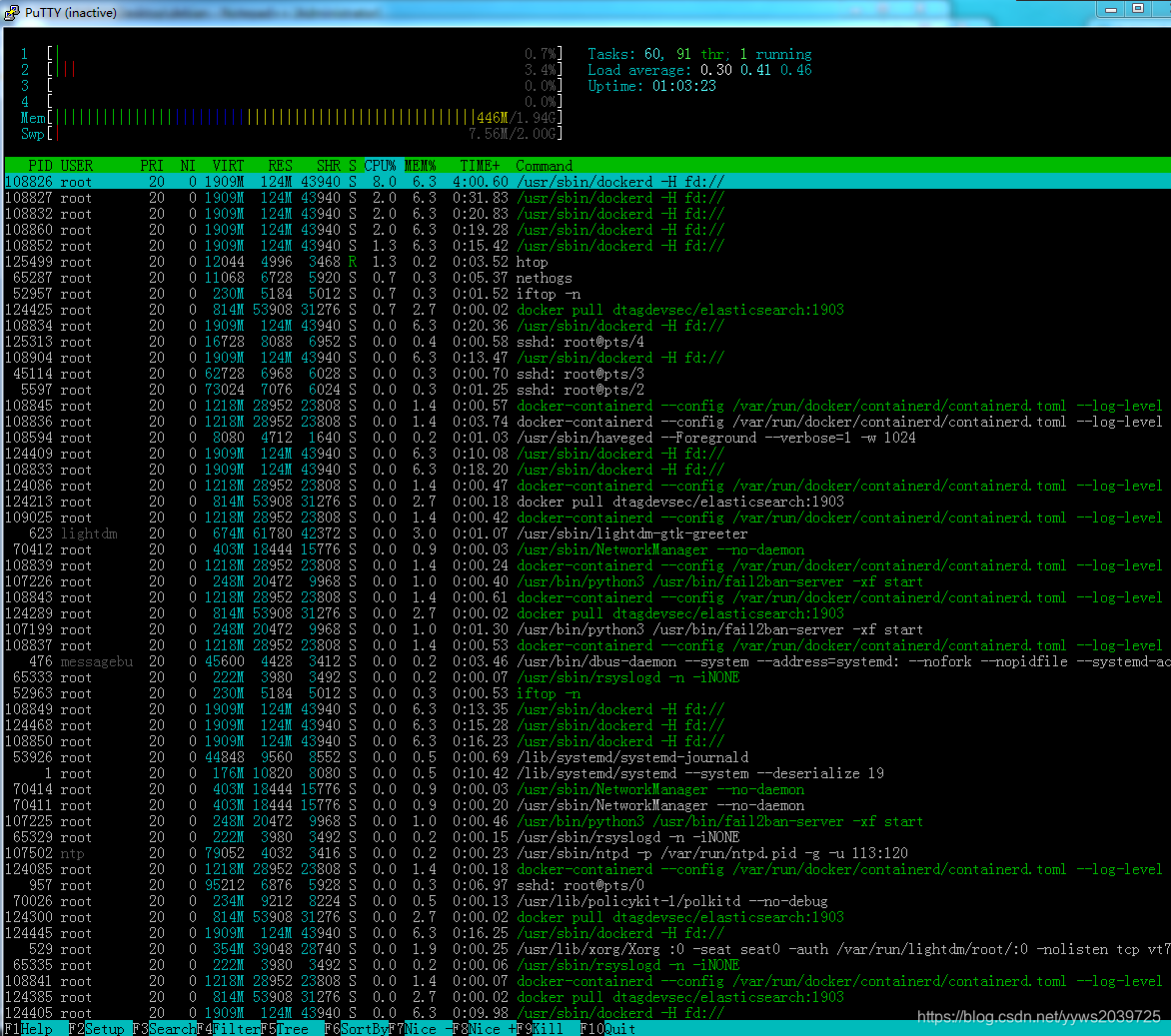Sort by the VIRT column header
Viewport: 1171px width, 1036px height.
pos(228,166)
